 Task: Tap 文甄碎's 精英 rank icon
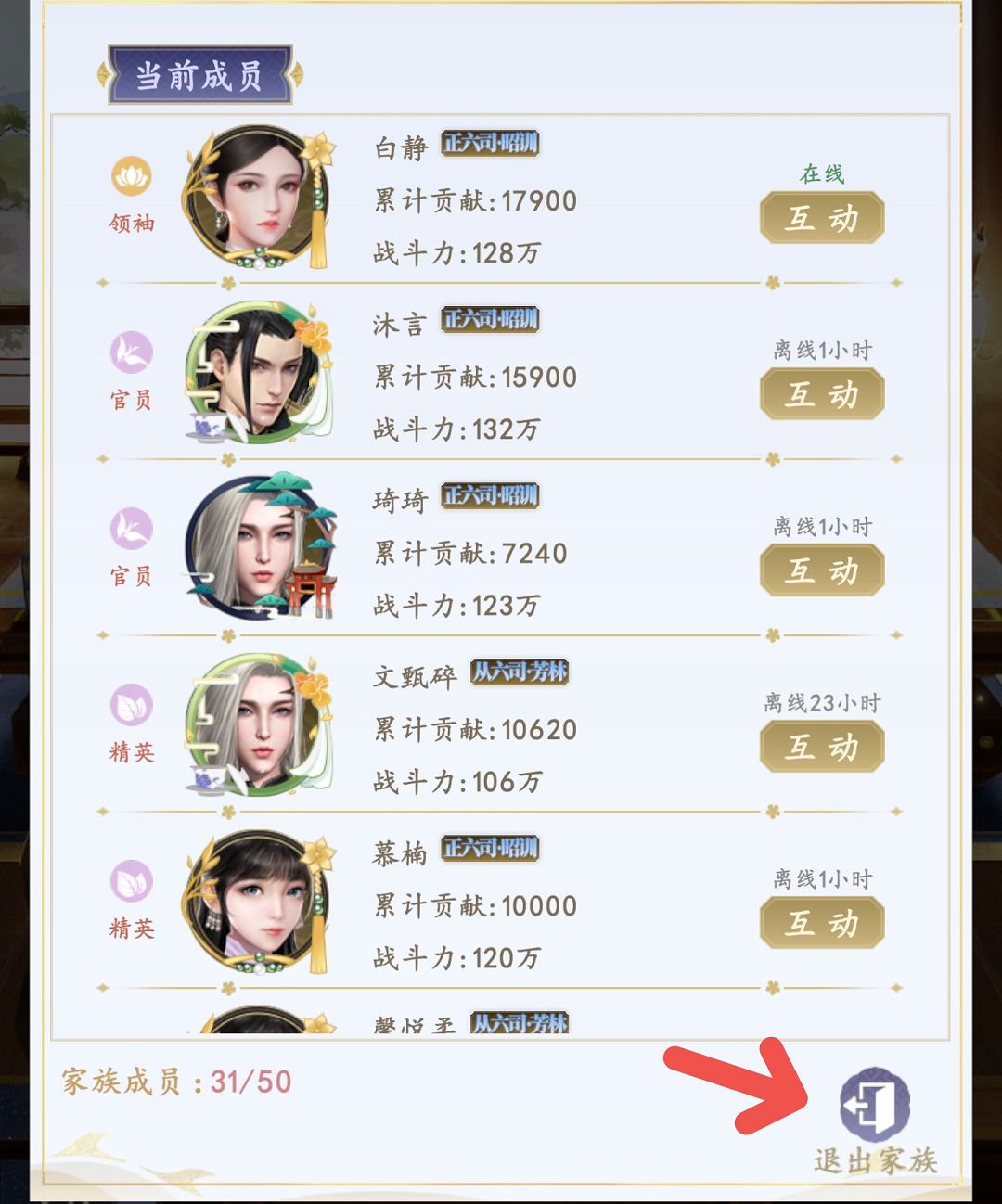(132, 704)
